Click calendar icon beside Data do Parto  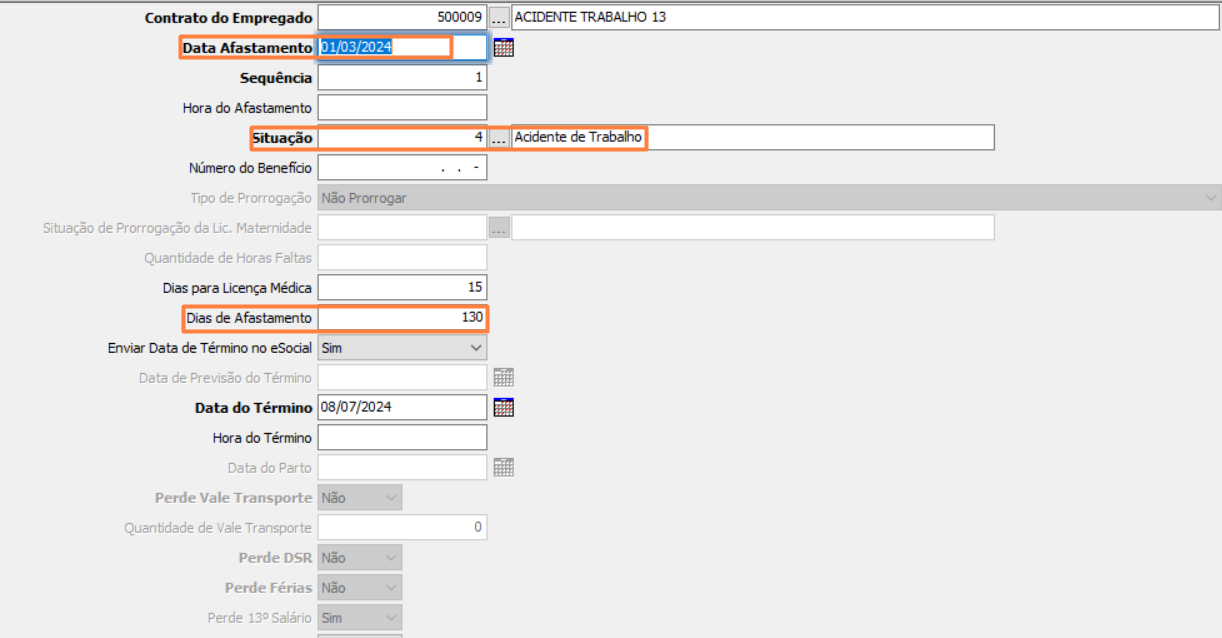504,468
